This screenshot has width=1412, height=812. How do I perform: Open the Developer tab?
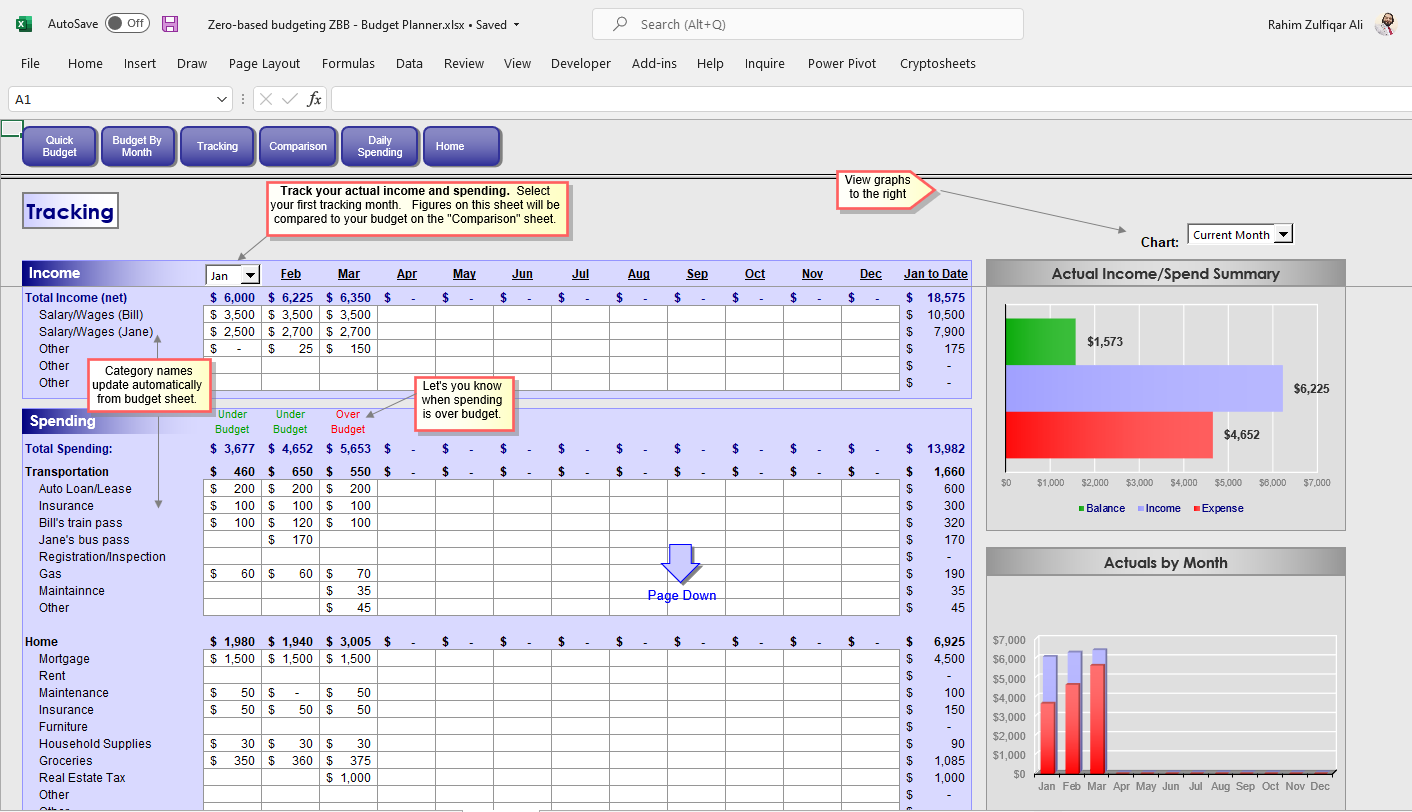pos(581,63)
